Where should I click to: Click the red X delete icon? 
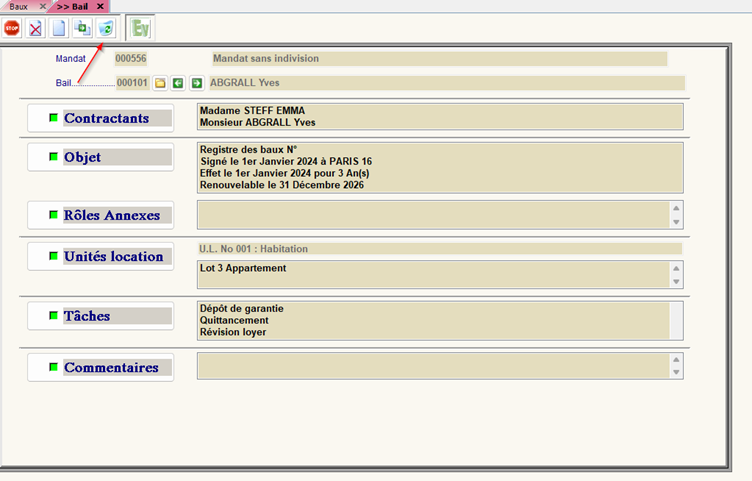coord(36,29)
